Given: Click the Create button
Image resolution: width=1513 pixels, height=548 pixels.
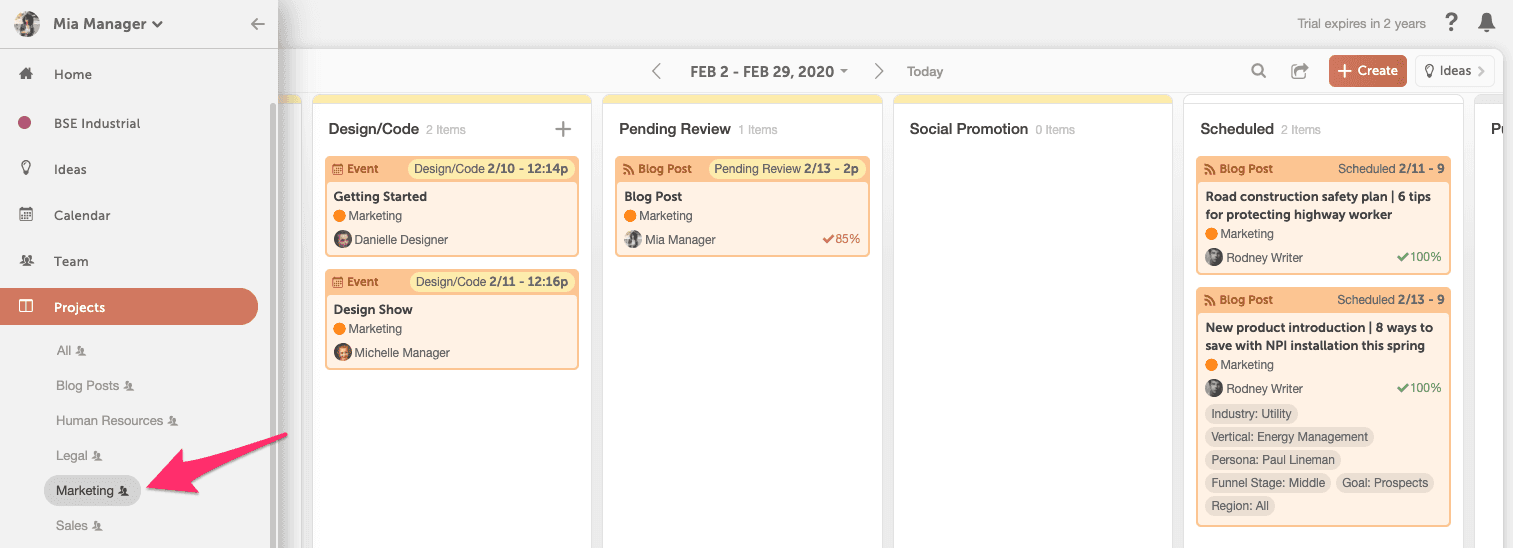Looking at the screenshot, I should [1368, 71].
